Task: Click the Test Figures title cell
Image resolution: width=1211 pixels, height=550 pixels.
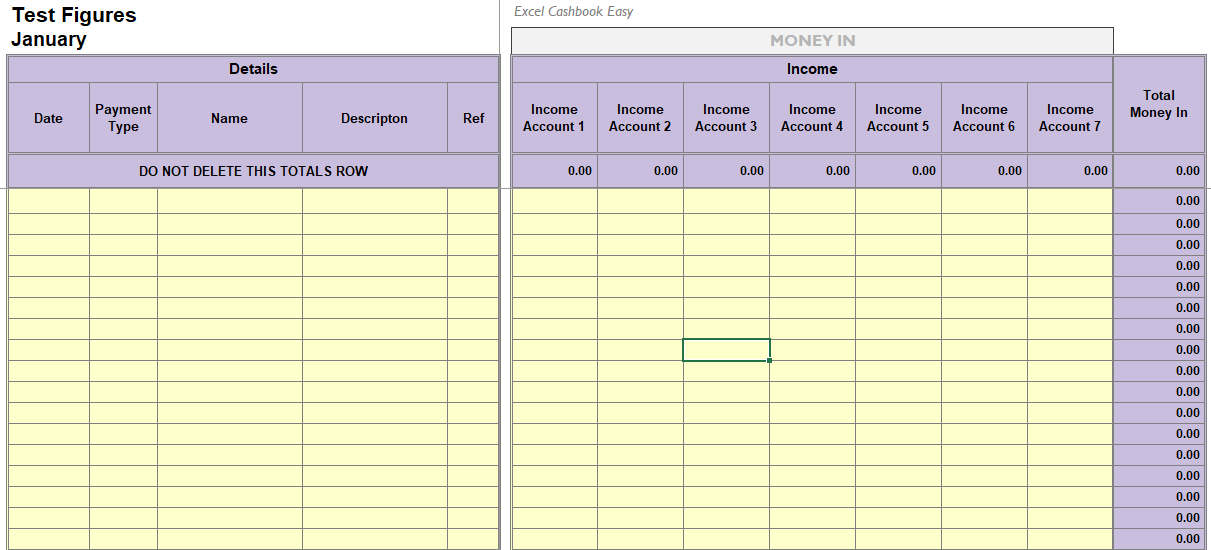Action: [74, 15]
